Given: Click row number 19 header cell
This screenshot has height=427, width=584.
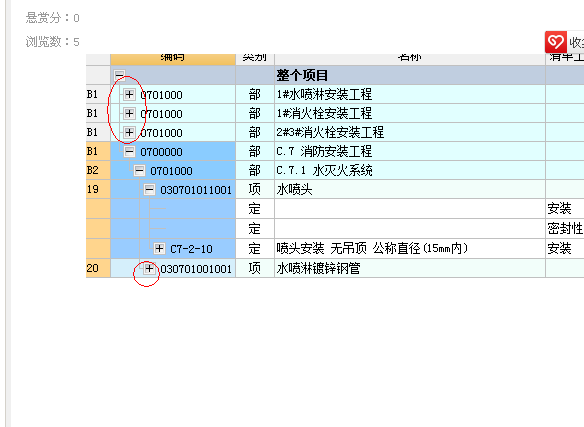Looking at the screenshot, I should 98,189.
